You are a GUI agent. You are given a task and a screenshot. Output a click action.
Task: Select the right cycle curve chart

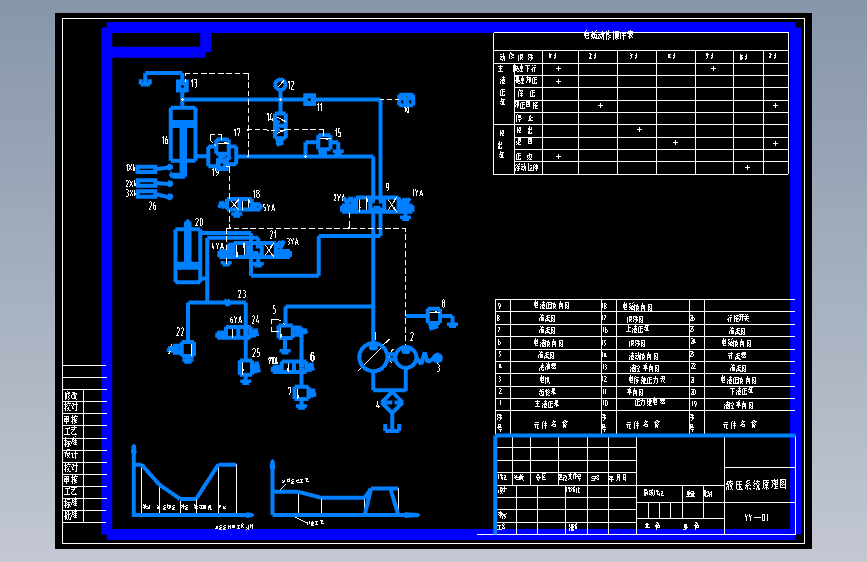[345, 490]
